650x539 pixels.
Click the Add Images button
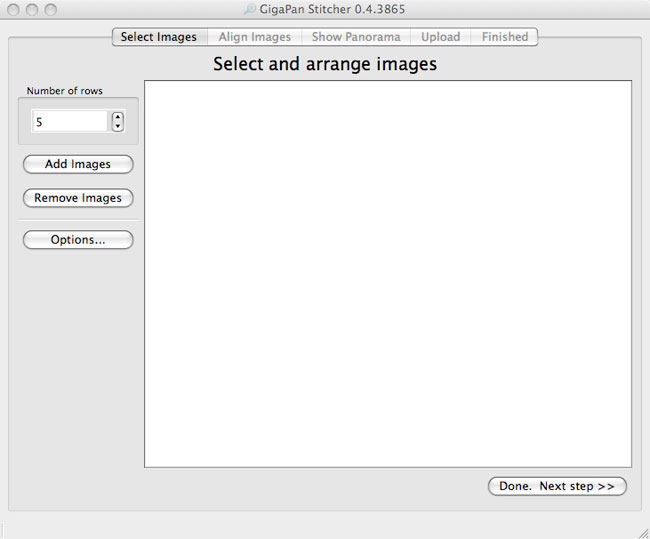(78, 164)
